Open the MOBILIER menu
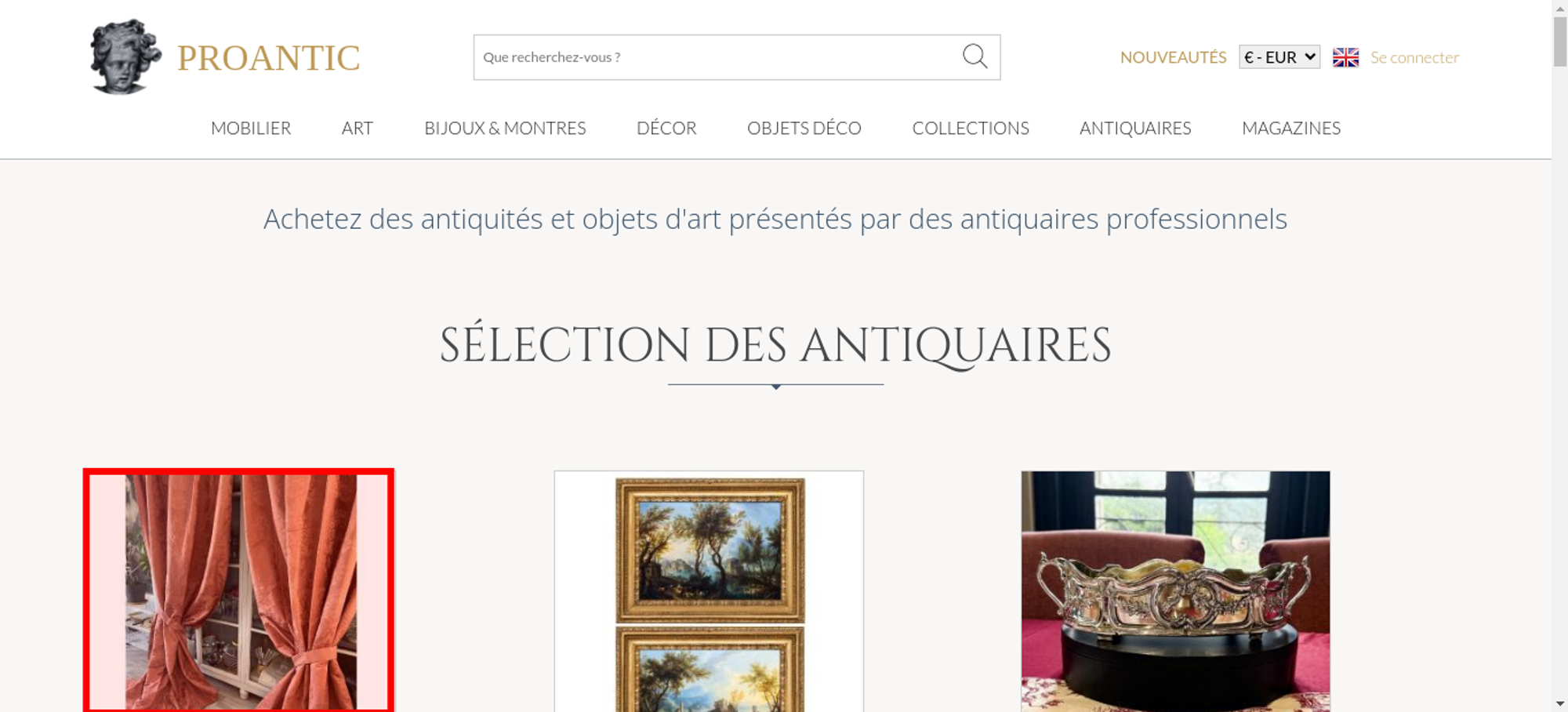1568x712 pixels. [x=251, y=128]
